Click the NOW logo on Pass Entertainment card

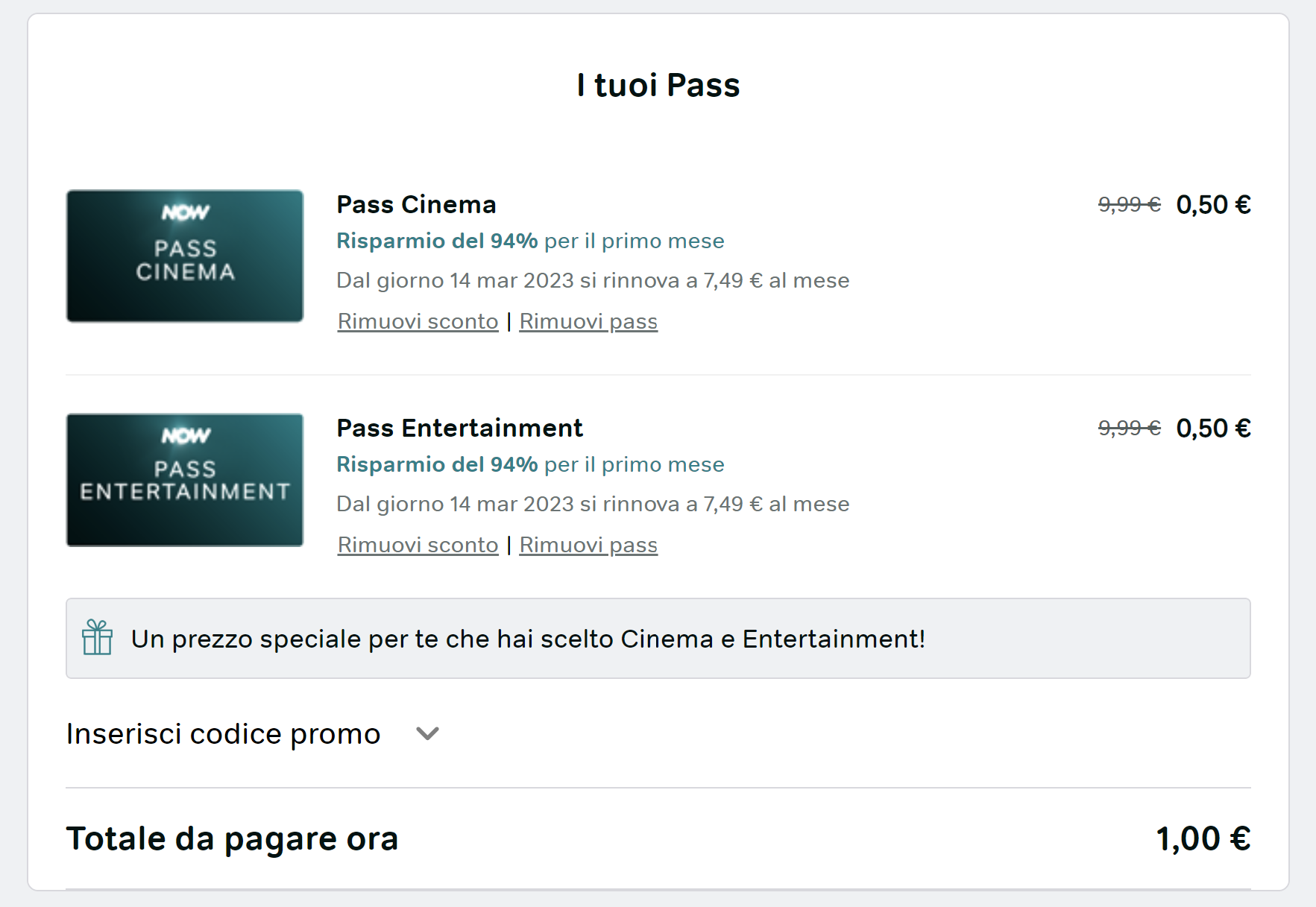(x=186, y=436)
